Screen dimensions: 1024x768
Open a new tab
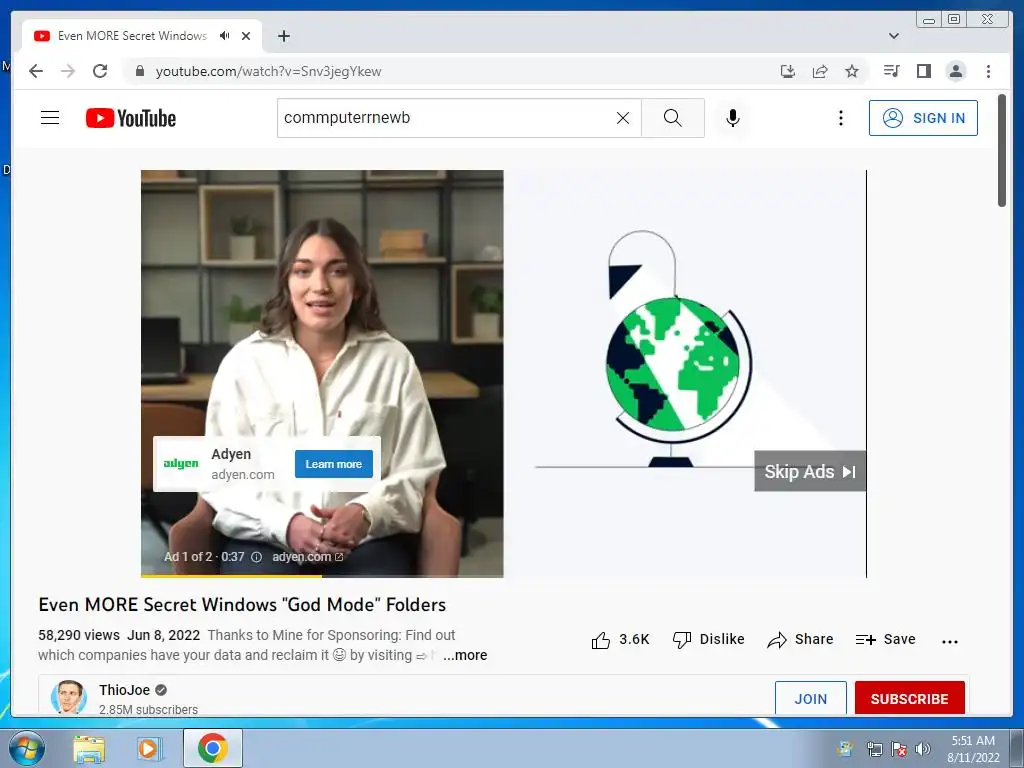click(283, 36)
